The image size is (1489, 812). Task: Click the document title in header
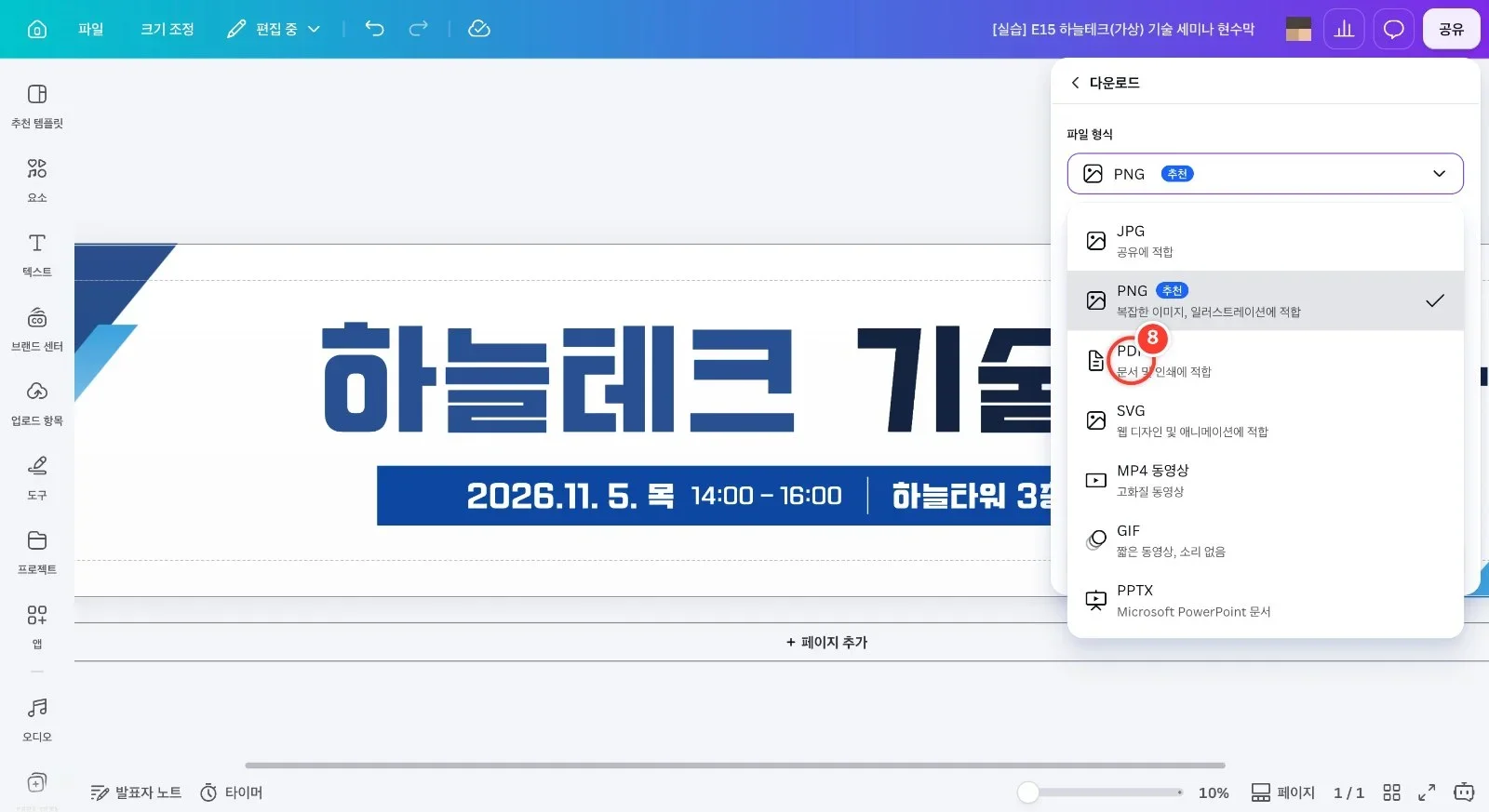pos(1123,29)
